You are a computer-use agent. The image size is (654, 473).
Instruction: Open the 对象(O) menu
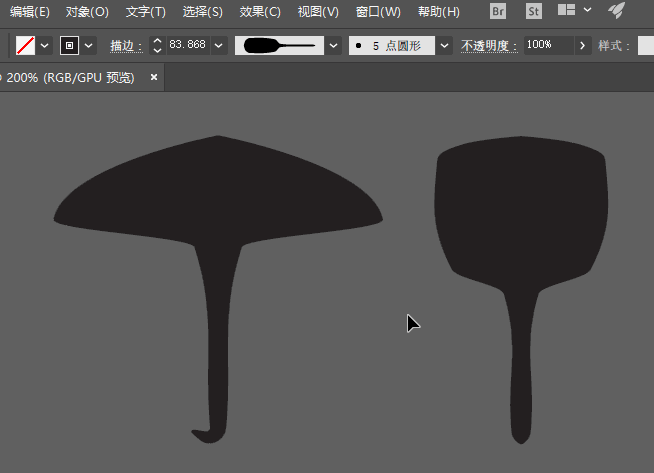point(87,12)
